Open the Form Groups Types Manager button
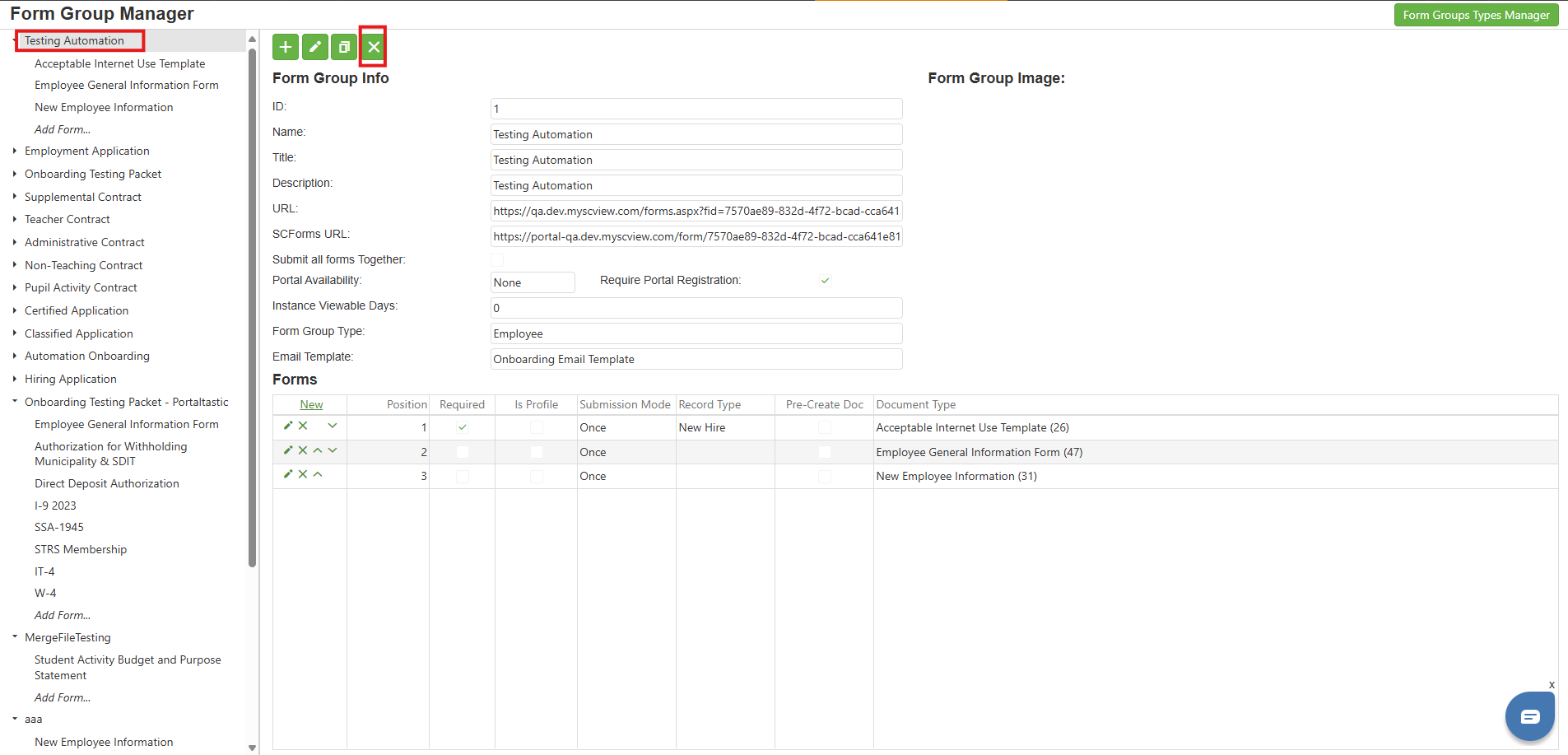The height and width of the screenshot is (755, 1568). pyautogui.click(x=1476, y=15)
